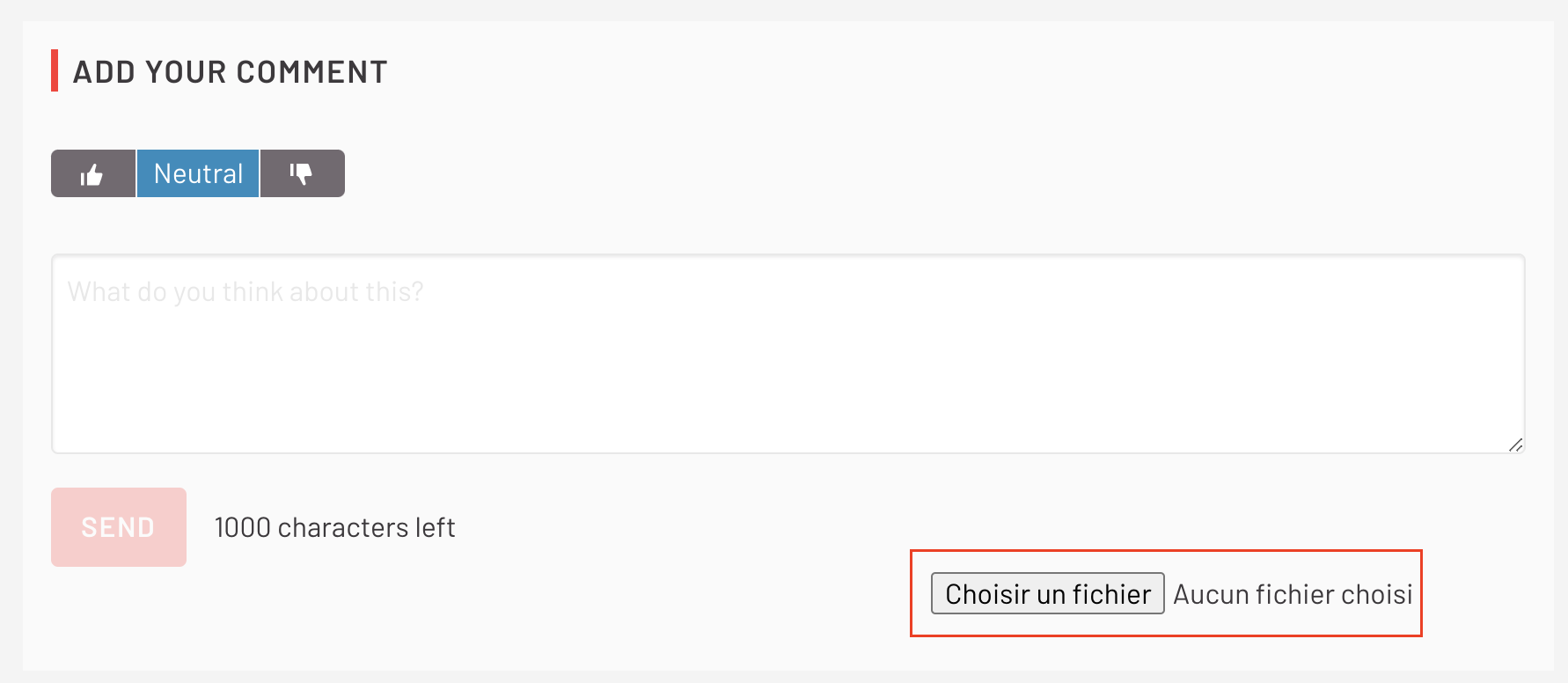The image size is (1568, 683).
Task: Rate the comment as negative
Action: (x=302, y=174)
